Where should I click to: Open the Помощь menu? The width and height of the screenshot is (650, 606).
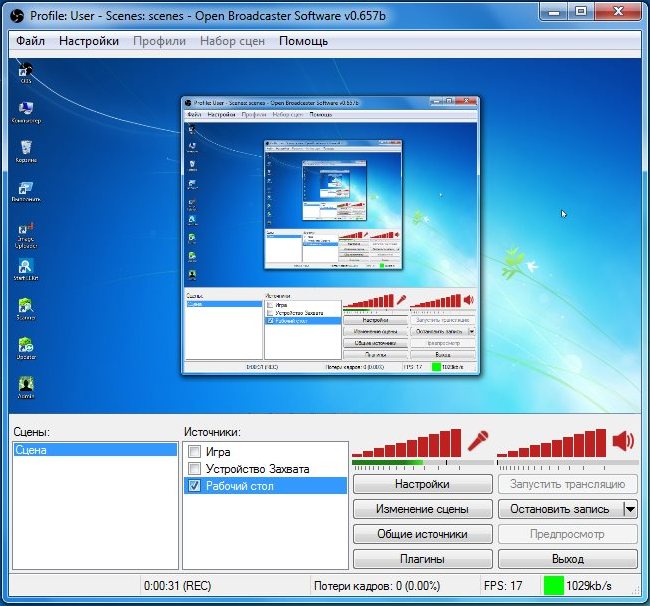tap(303, 41)
